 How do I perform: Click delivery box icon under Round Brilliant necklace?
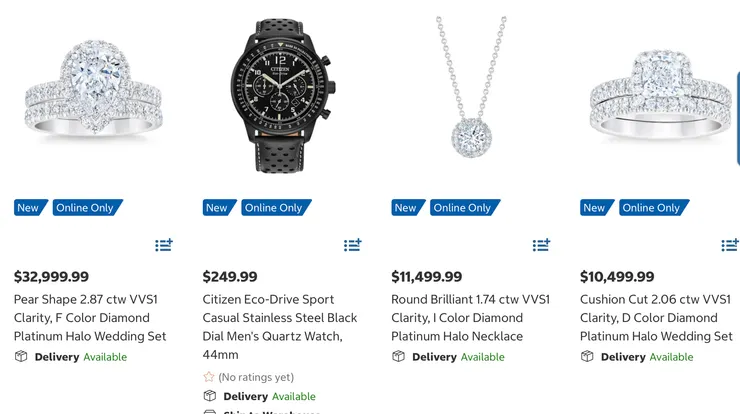click(x=398, y=357)
